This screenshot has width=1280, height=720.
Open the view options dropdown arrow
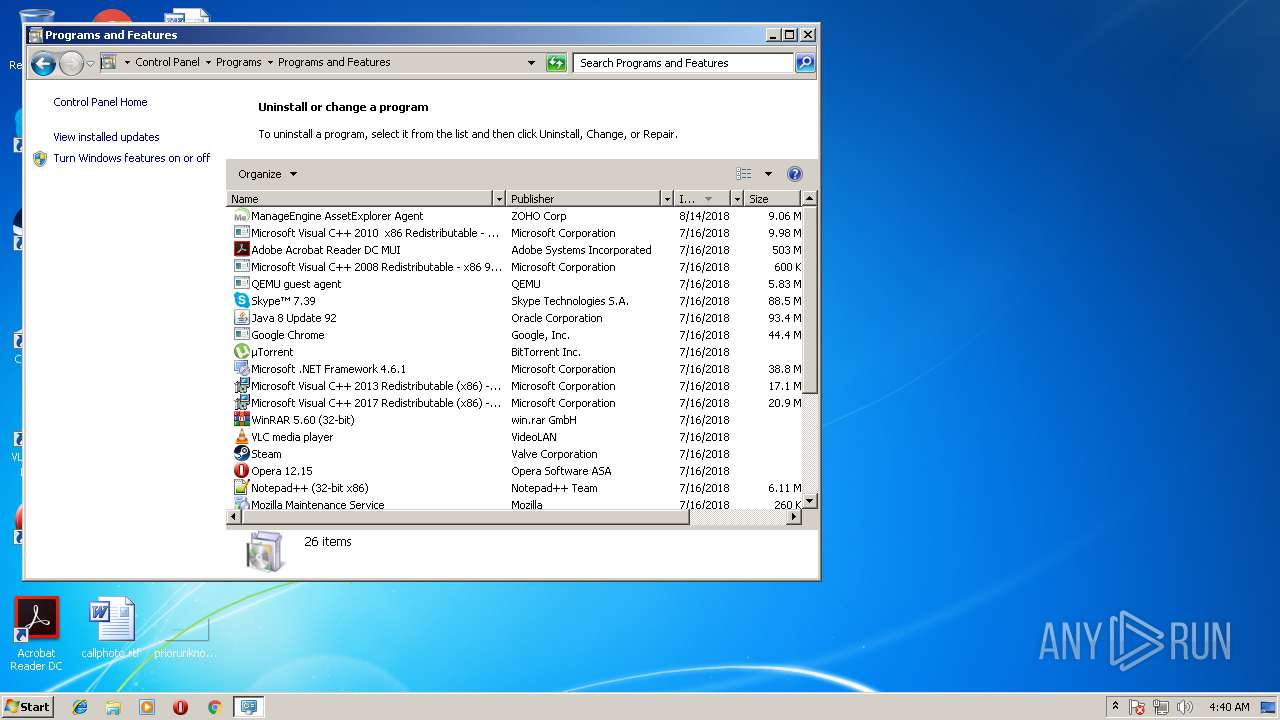pyautogui.click(x=768, y=174)
